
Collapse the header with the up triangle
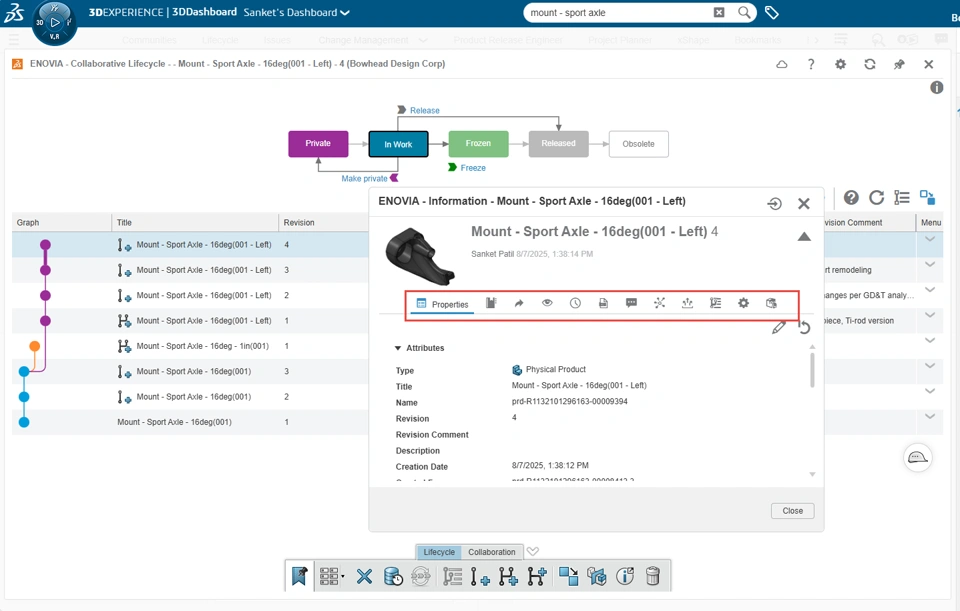pyautogui.click(x=804, y=237)
